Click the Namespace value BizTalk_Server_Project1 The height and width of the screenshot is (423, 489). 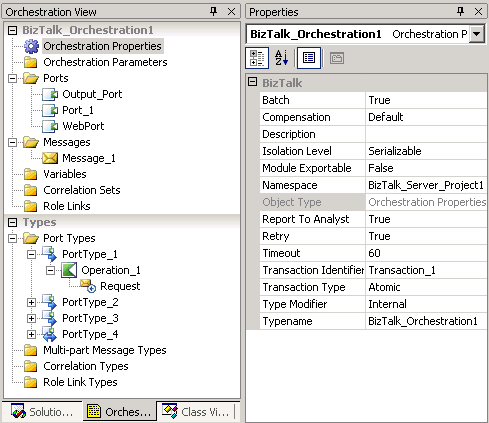tap(426, 185)
